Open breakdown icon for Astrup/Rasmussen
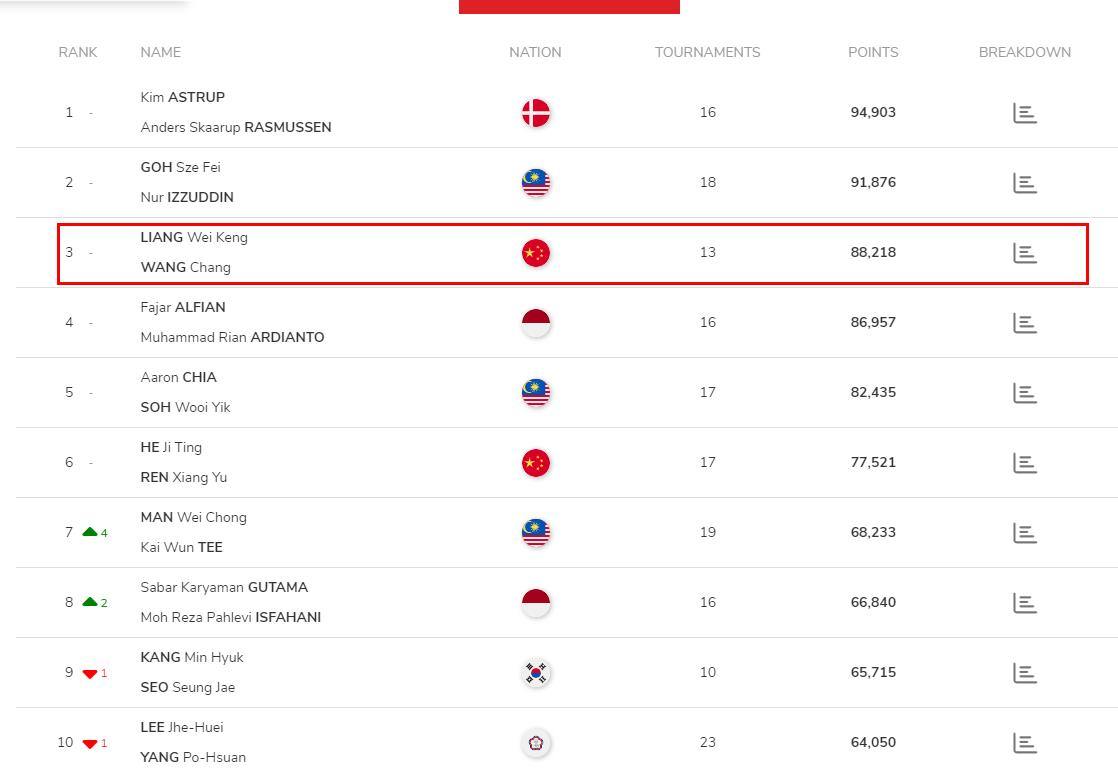Image resolution: width=1118 pixels, height=773 pixels. [1025, 113]
